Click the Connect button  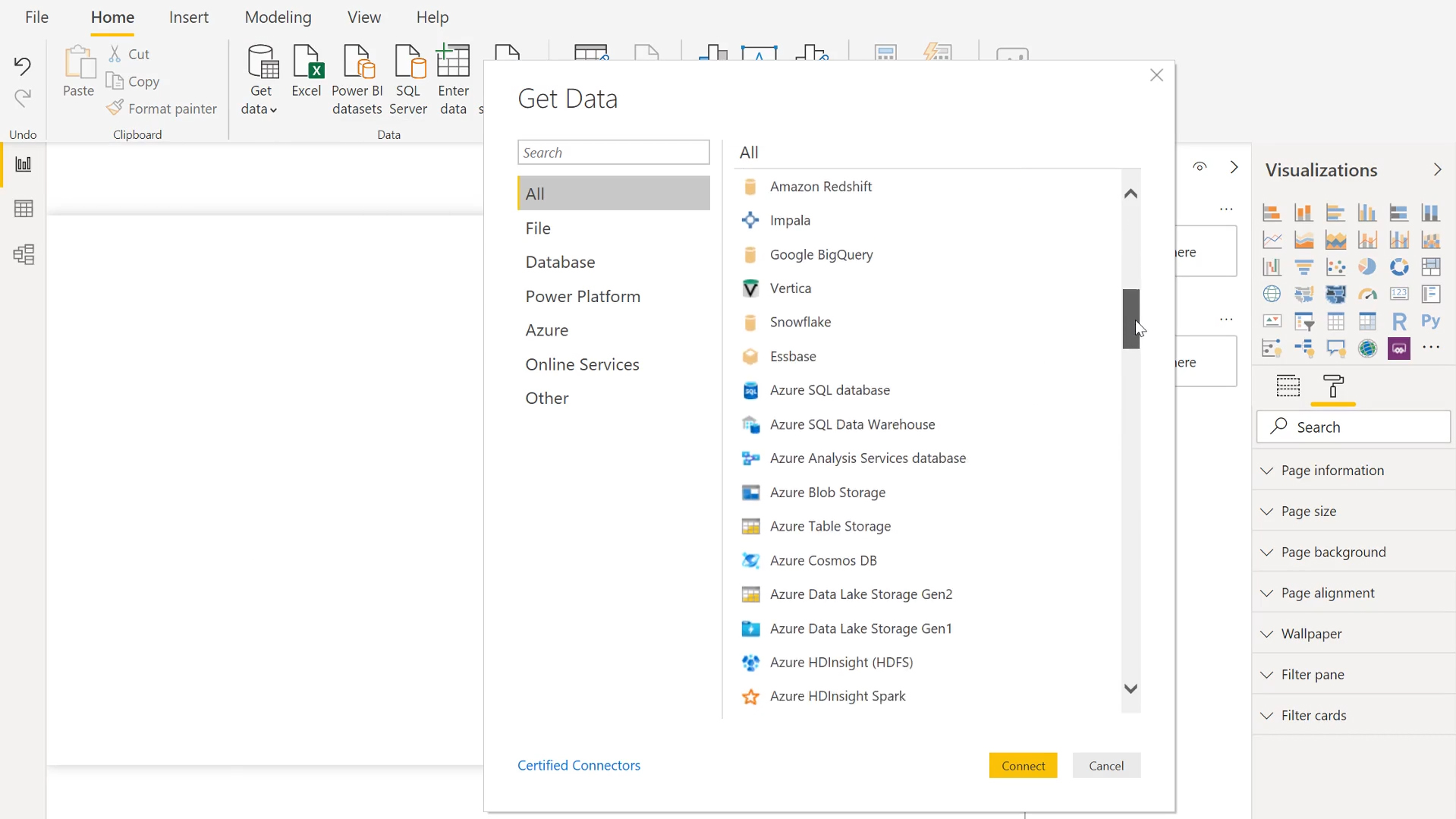[1023, 766]
